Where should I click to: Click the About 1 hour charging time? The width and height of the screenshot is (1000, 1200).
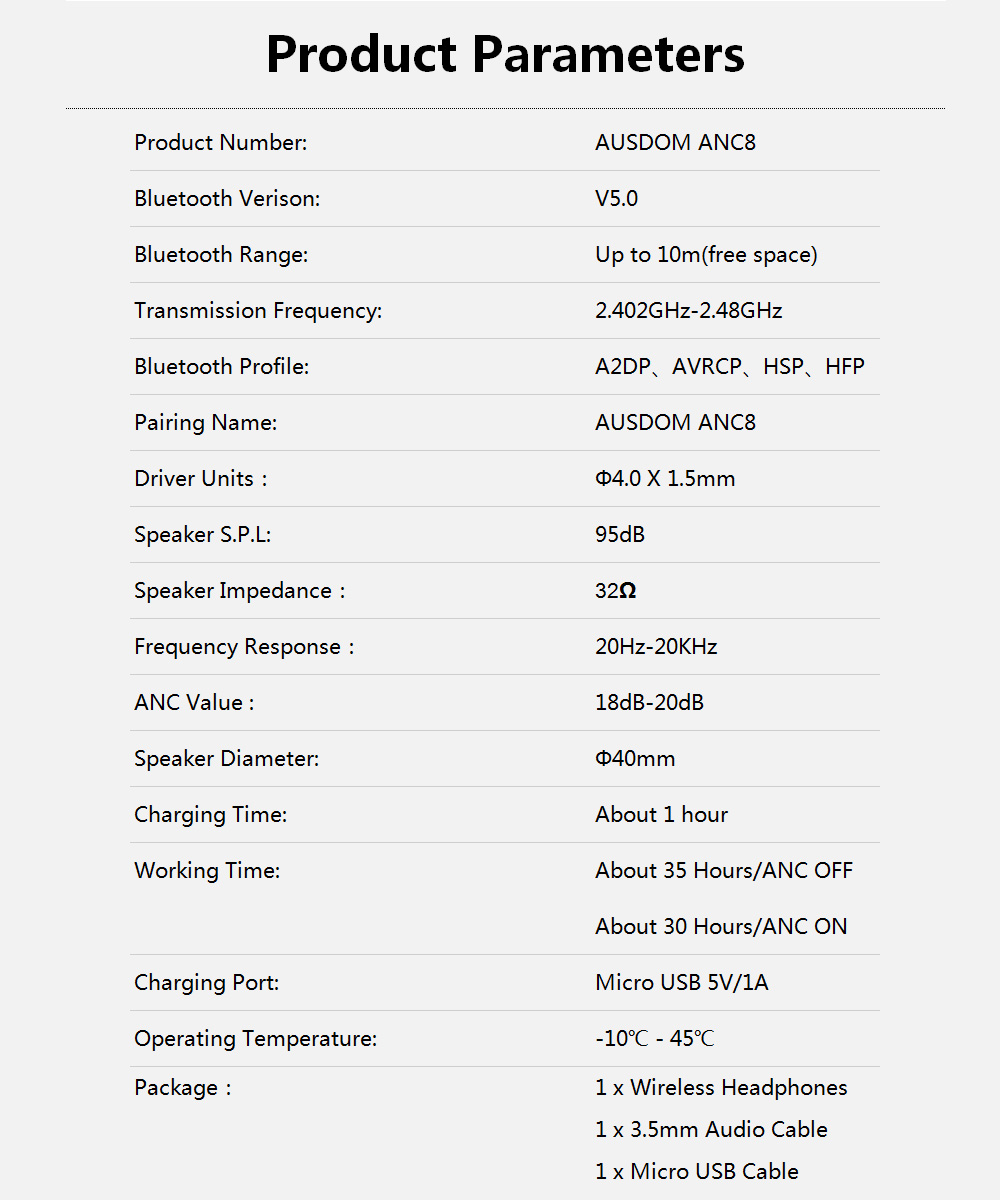[x=661, y=815]
